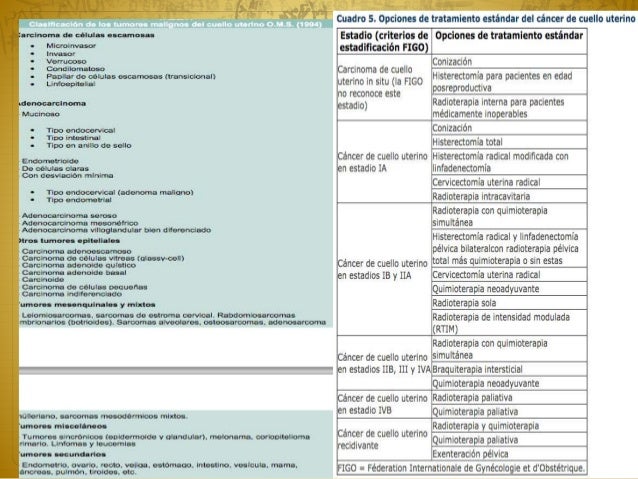Click the 'Estadio (criterios de estadificación FIGO)' header
Screen dimensions: 638x479
point(384,41)
